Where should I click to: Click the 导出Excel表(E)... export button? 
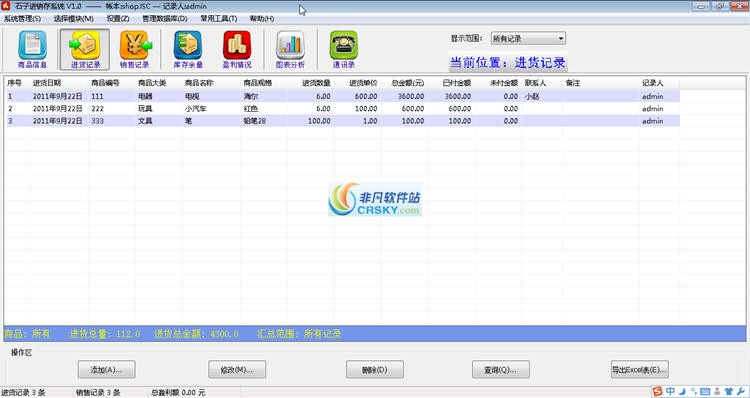(x=640, y=369)
